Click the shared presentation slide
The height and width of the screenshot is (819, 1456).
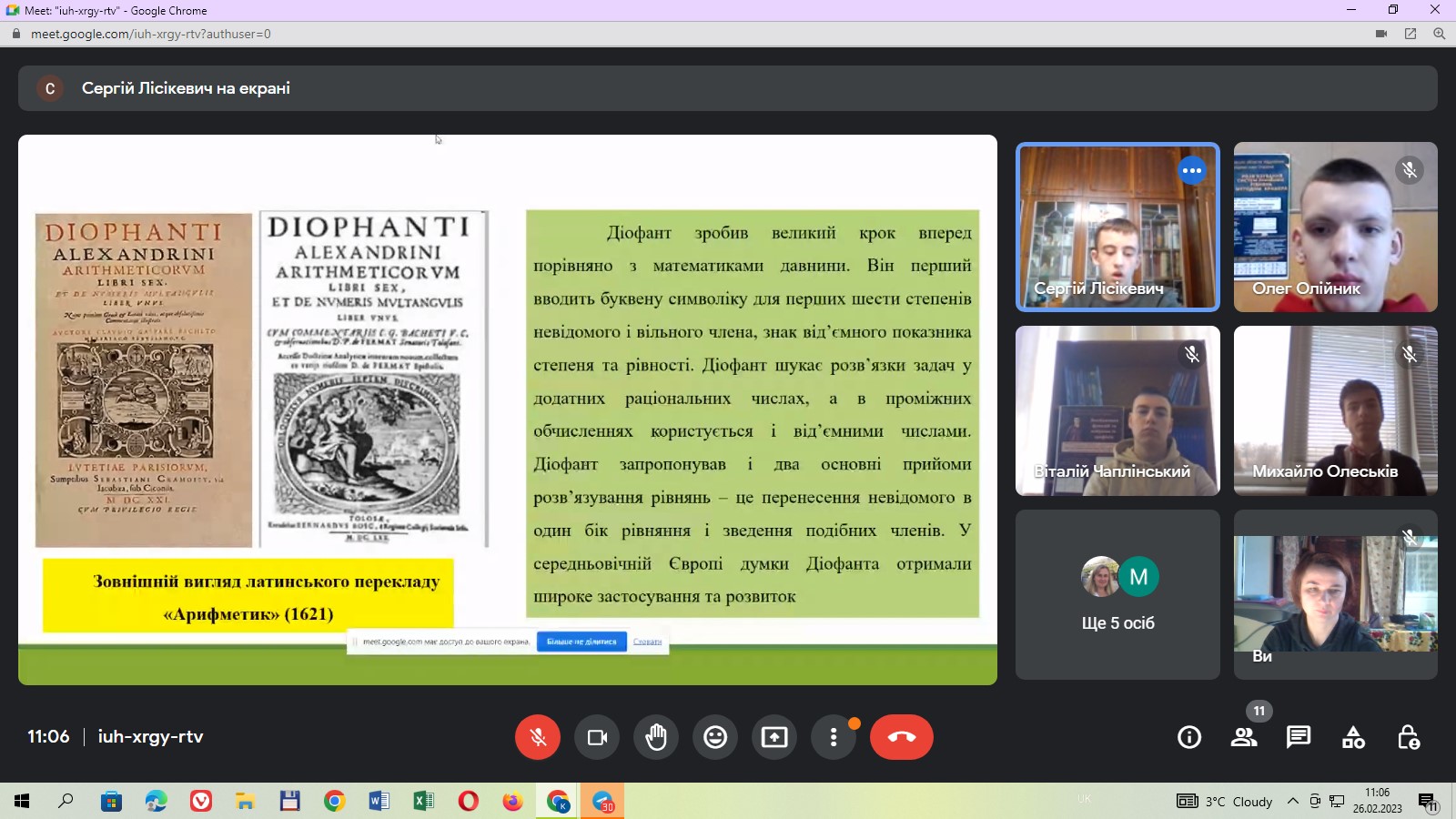(508, 409)
